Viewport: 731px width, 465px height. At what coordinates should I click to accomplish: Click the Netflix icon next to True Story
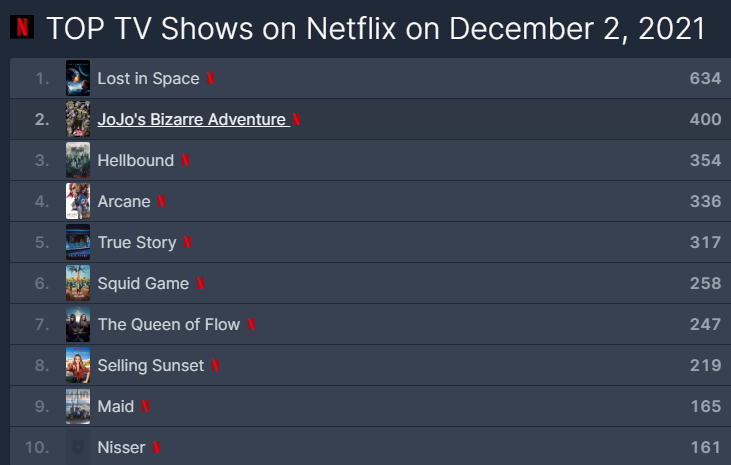[x=187, y=243]
